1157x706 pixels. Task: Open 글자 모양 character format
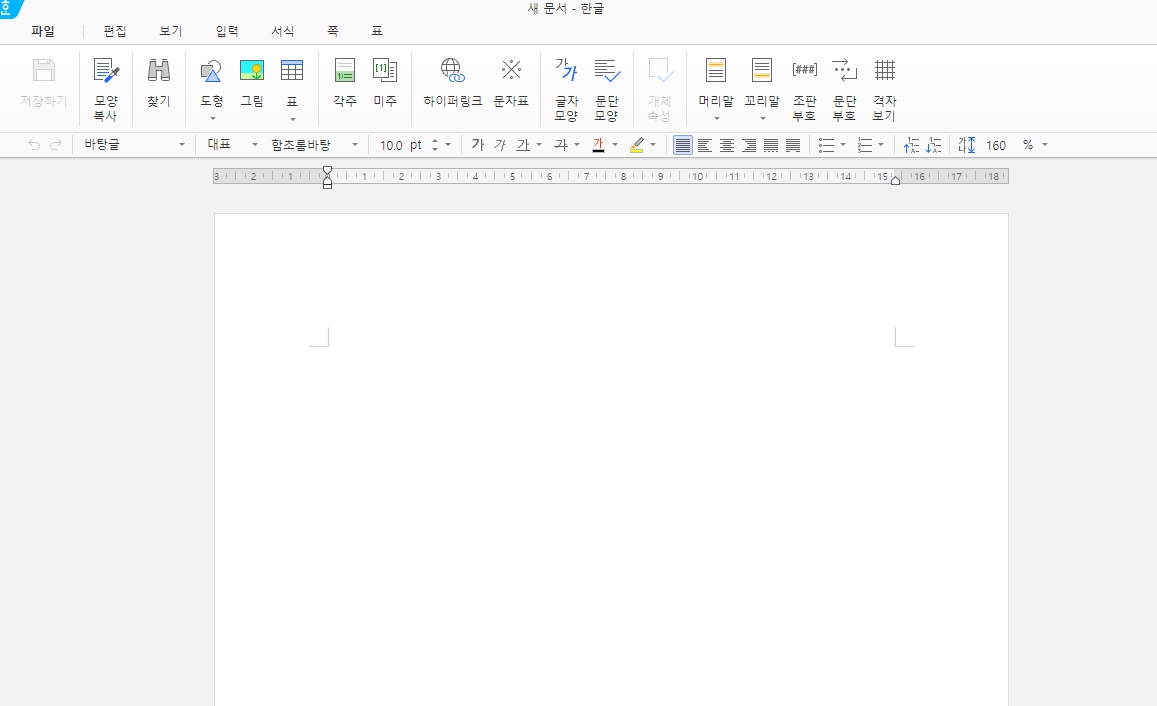tap(566, 89)
